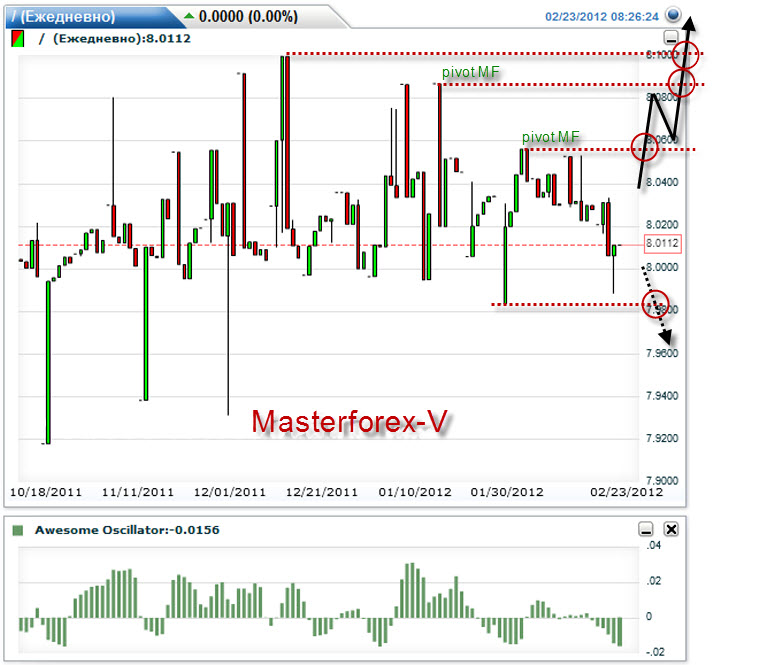The image size is (778, 665).
Task: Click the .02 oscillator axis label
Action: coord(654,581)
